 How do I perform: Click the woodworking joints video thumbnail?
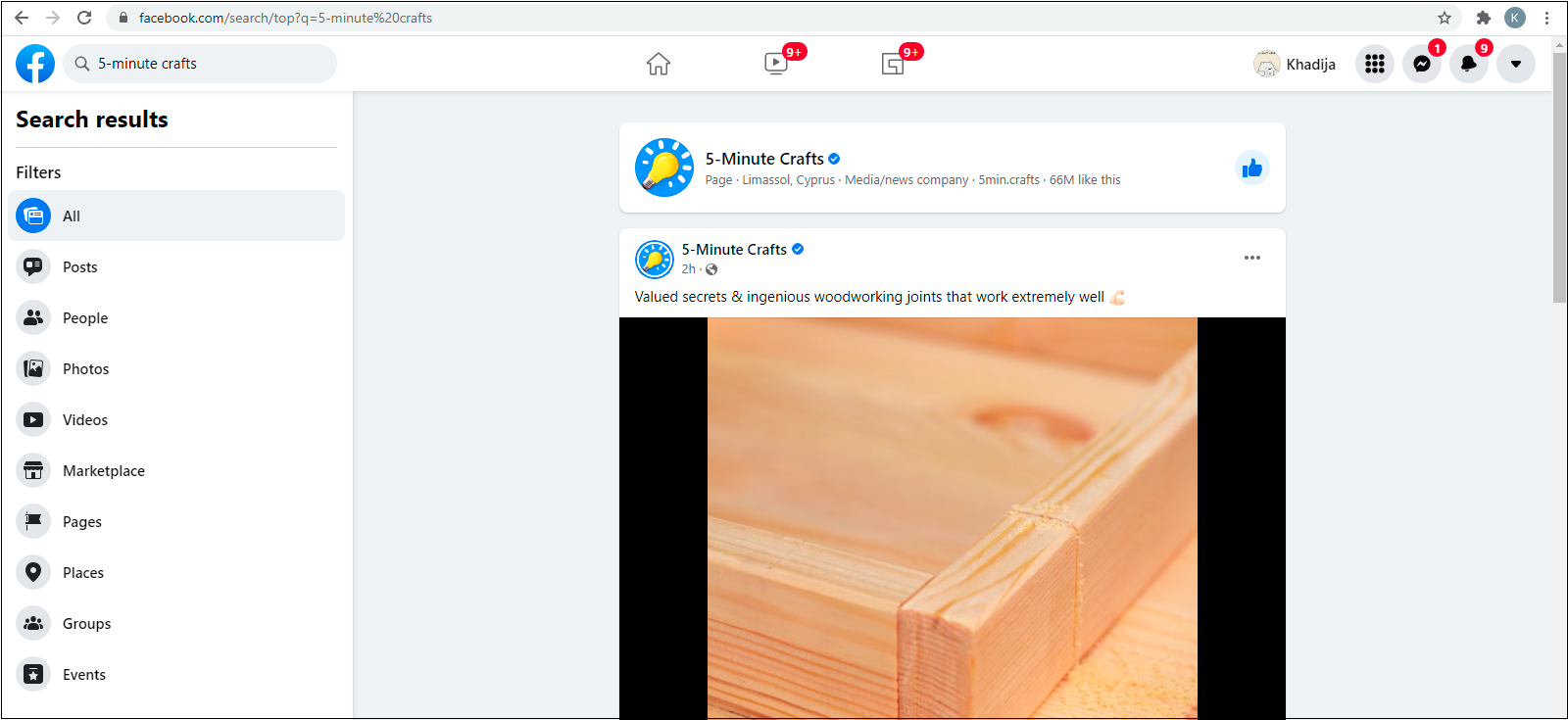pos(953,518)
